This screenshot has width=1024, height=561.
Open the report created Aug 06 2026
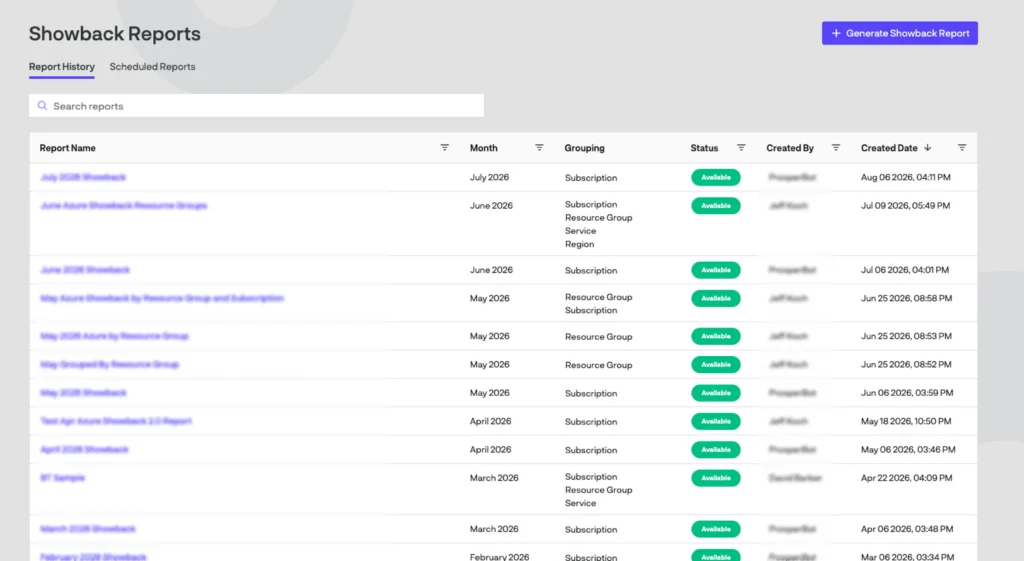click(83, 177)
